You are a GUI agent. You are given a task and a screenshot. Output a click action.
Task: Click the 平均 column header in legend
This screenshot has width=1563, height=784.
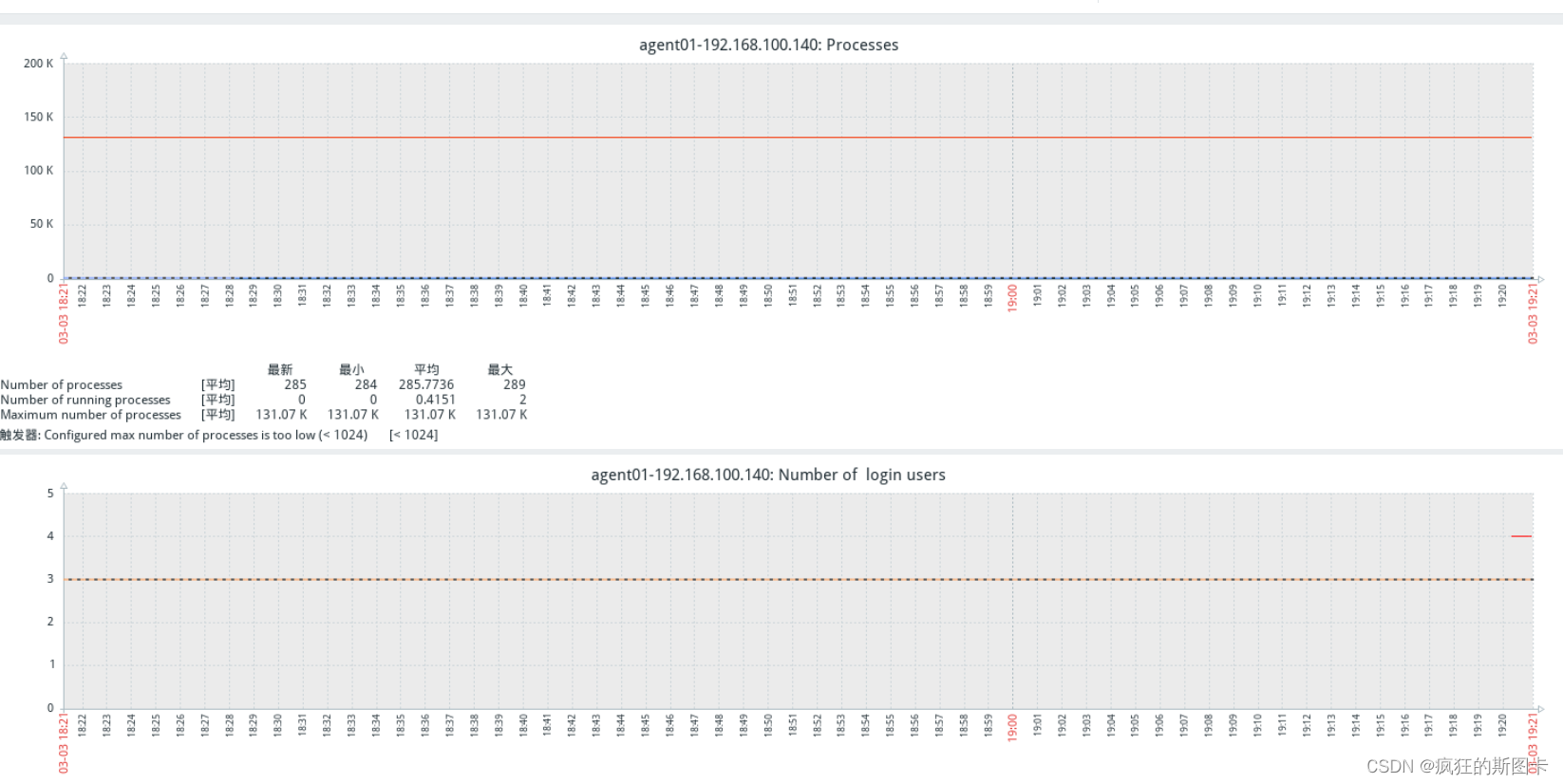[426, 369]
